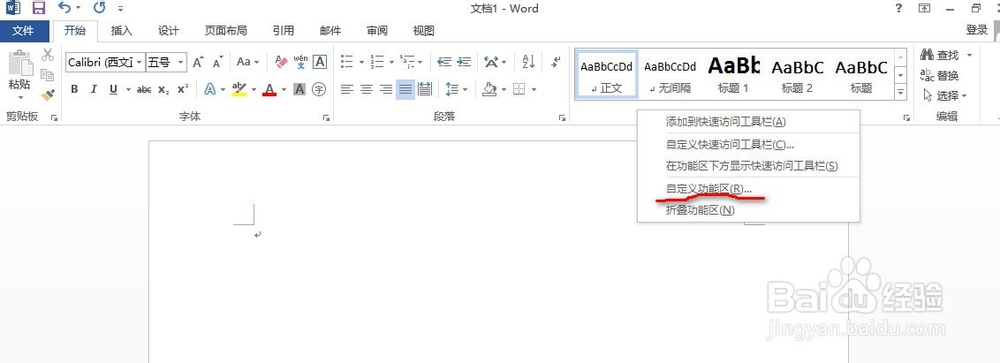Screen dimensions: 1000x363
Task: Click the Distributed alignment icon
Action: (x=425, y=89)
